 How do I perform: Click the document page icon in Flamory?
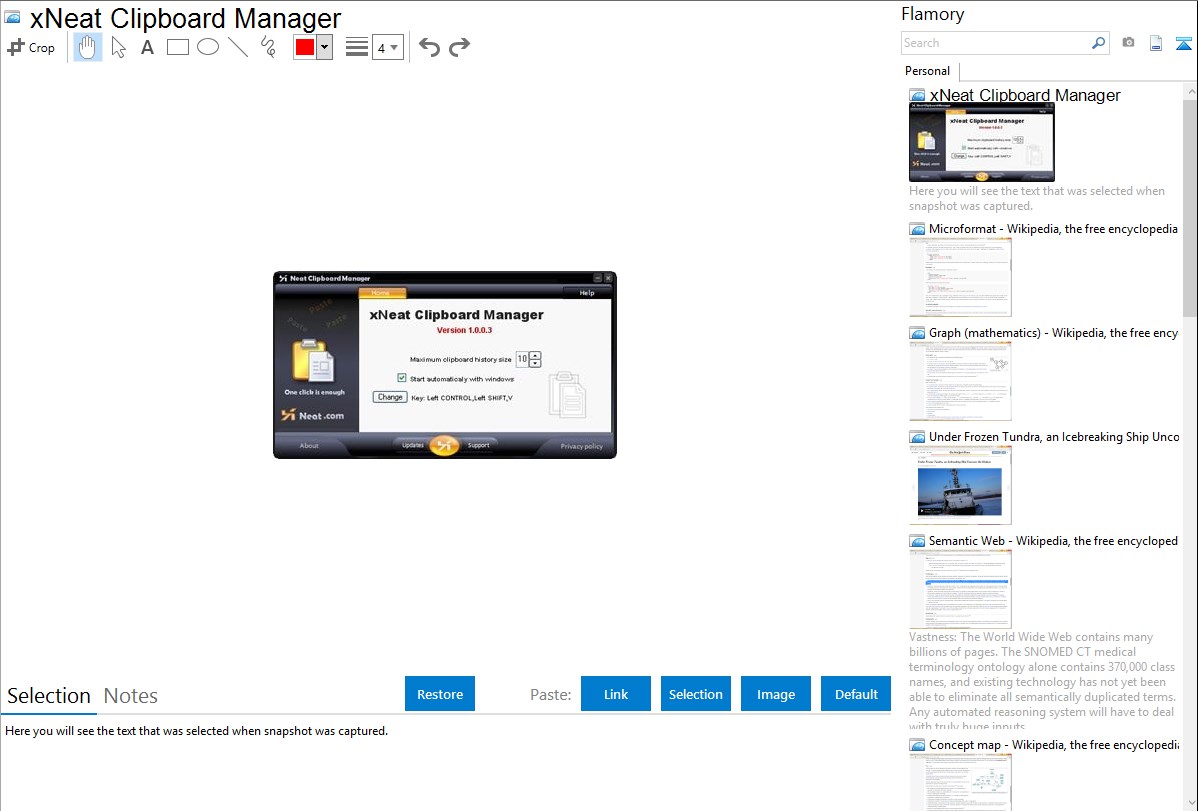point(1156,43)
